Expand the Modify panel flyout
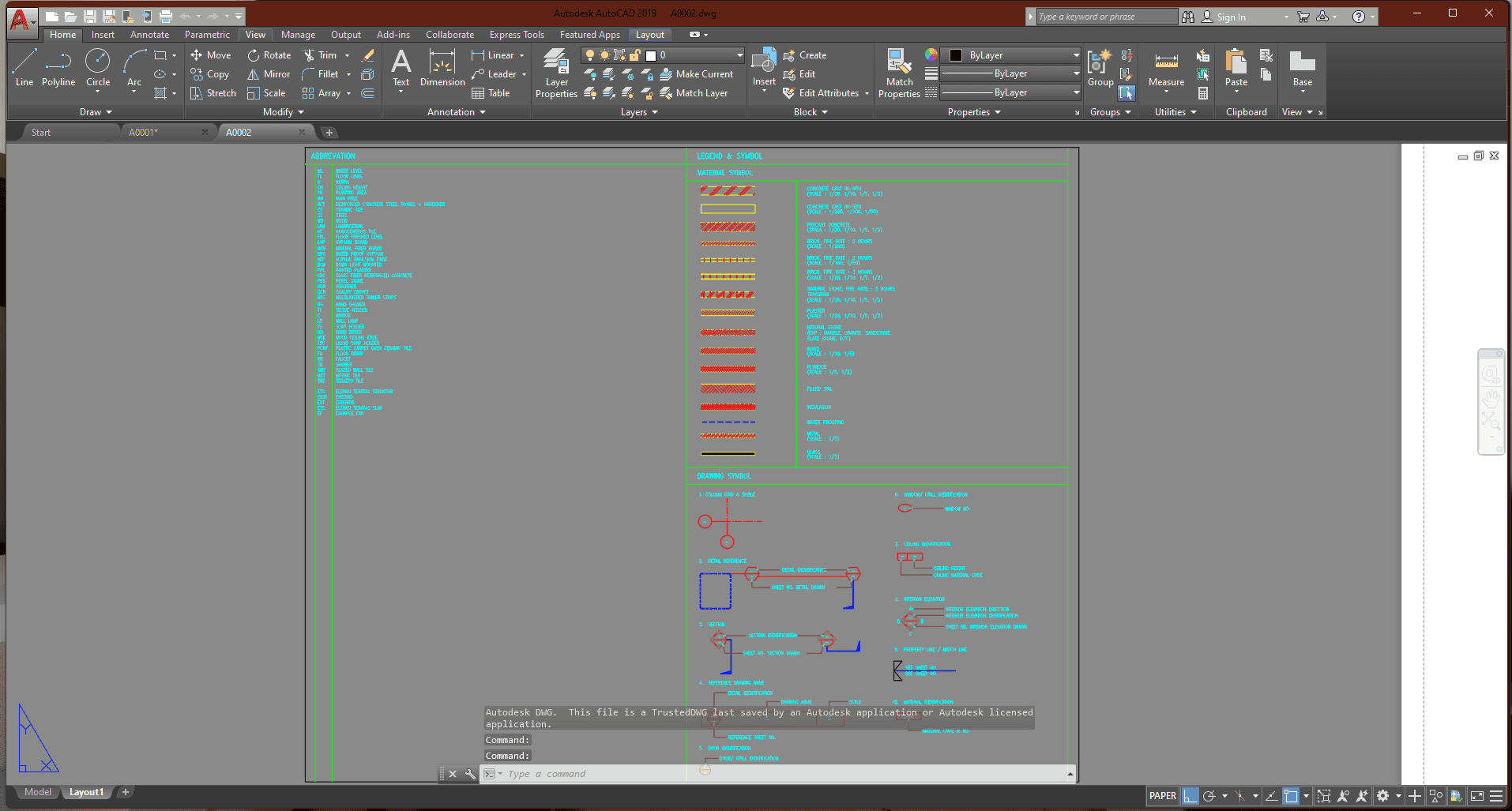 pyautogui.click(x=283, y=112)
